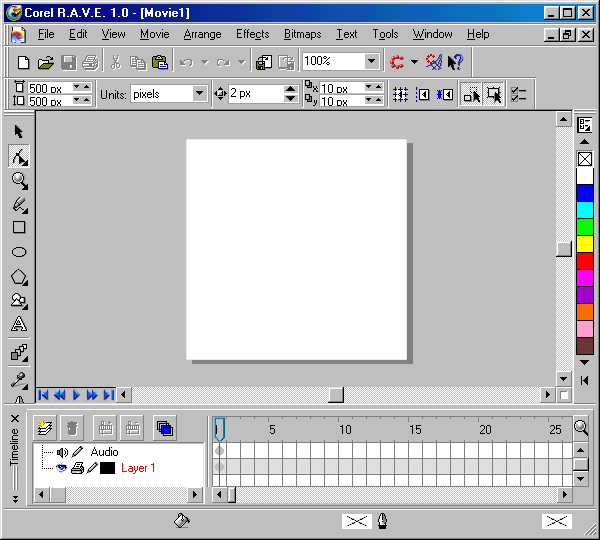Screen dimensions: 600x540
Task: Click the Print icon
Action: click(x=91, y=62)
